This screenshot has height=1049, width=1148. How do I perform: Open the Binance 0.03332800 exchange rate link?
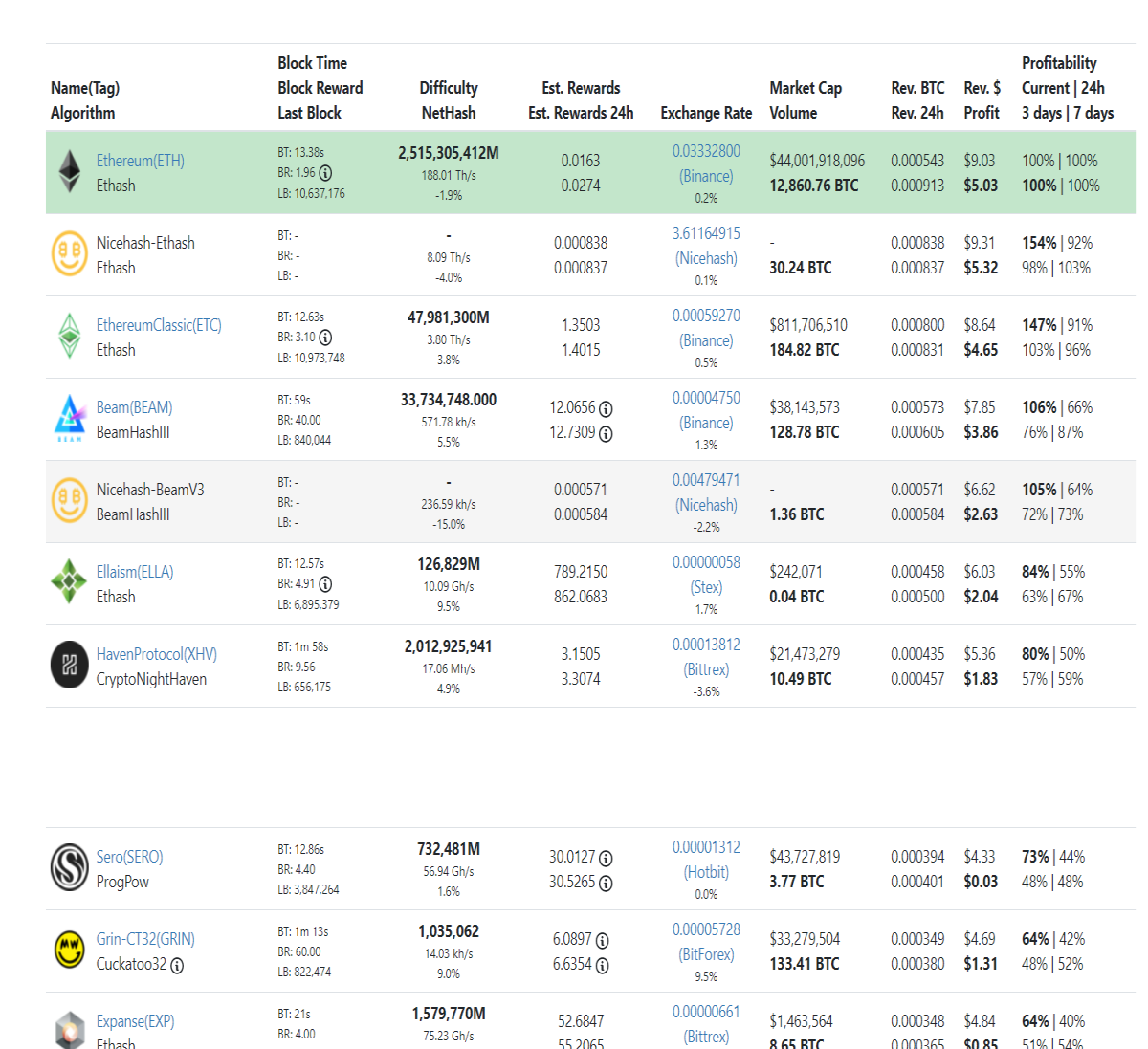(x=706, y=164)
